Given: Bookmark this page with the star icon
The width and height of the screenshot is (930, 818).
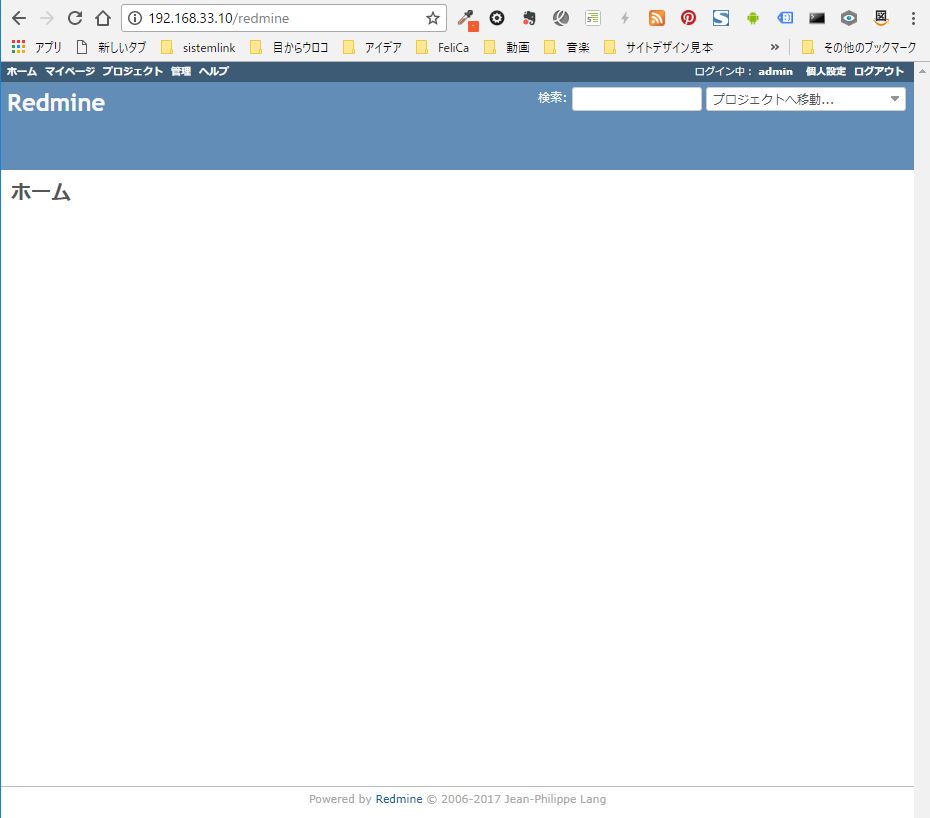Looking at the screenshot, I should [x=433, y=18].
